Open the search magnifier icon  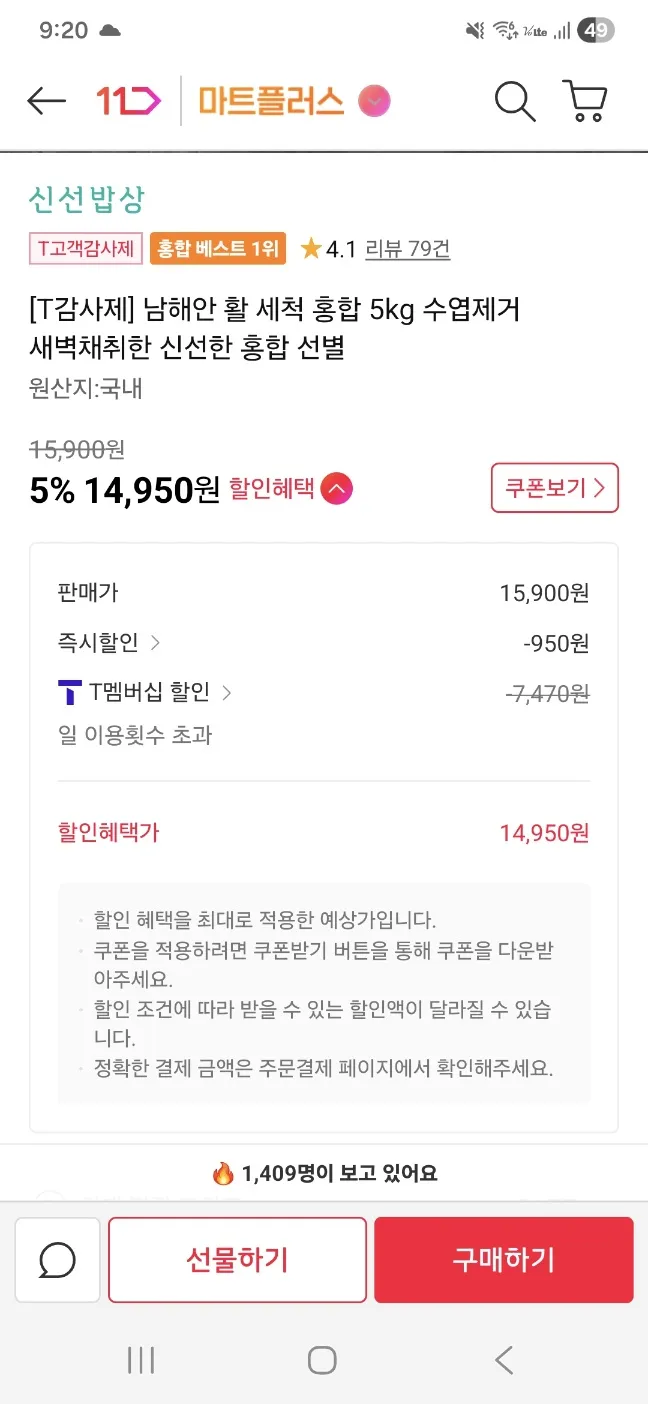(x=515, y=101)
